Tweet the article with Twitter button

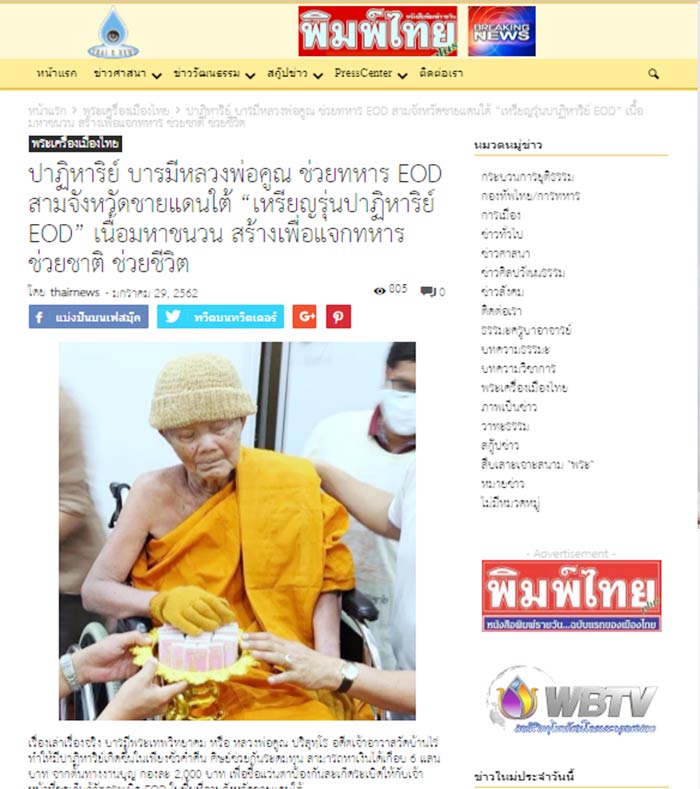click(220, 317)
